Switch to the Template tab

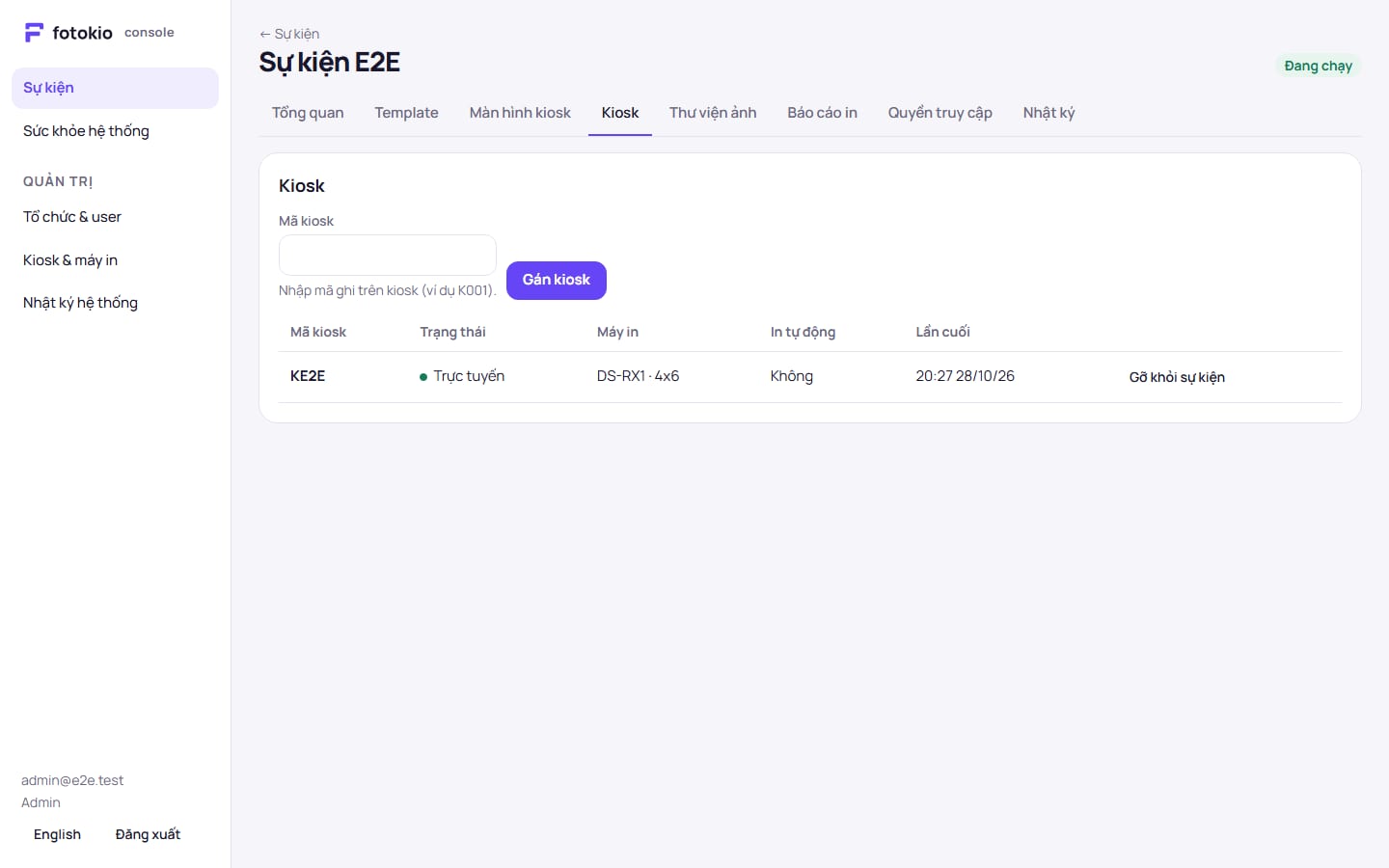pyautogui.click(x=406, y=113)
